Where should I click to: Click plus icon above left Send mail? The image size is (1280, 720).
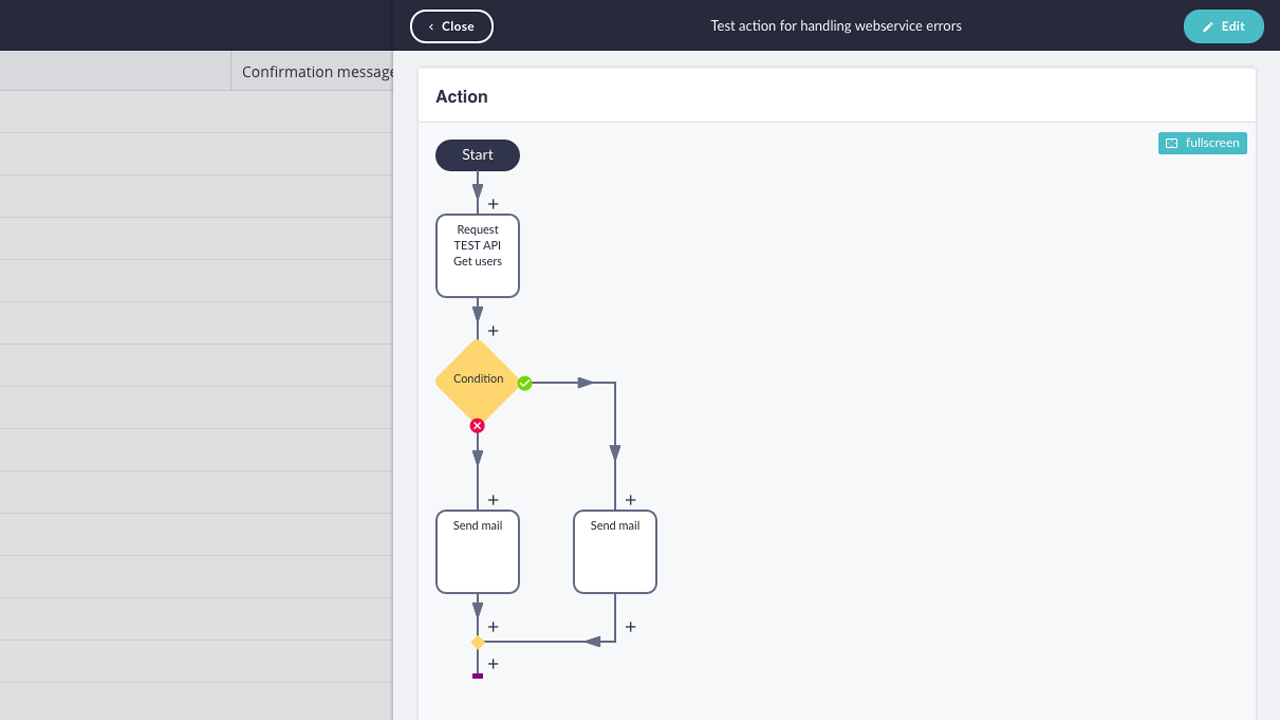tap(493, 500)
